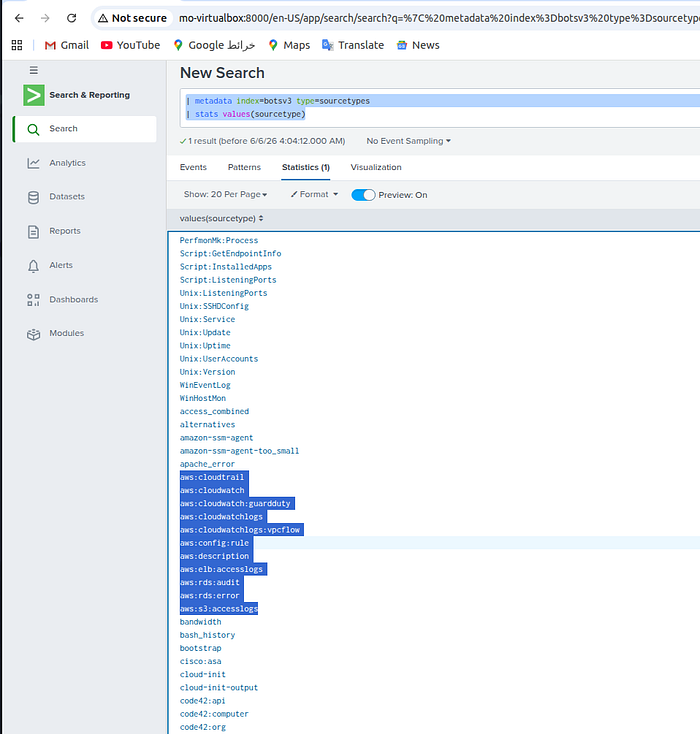Viewport: 700px width, 734px height.
Task: Select Search in the sidebar
Action: point(85,129)
